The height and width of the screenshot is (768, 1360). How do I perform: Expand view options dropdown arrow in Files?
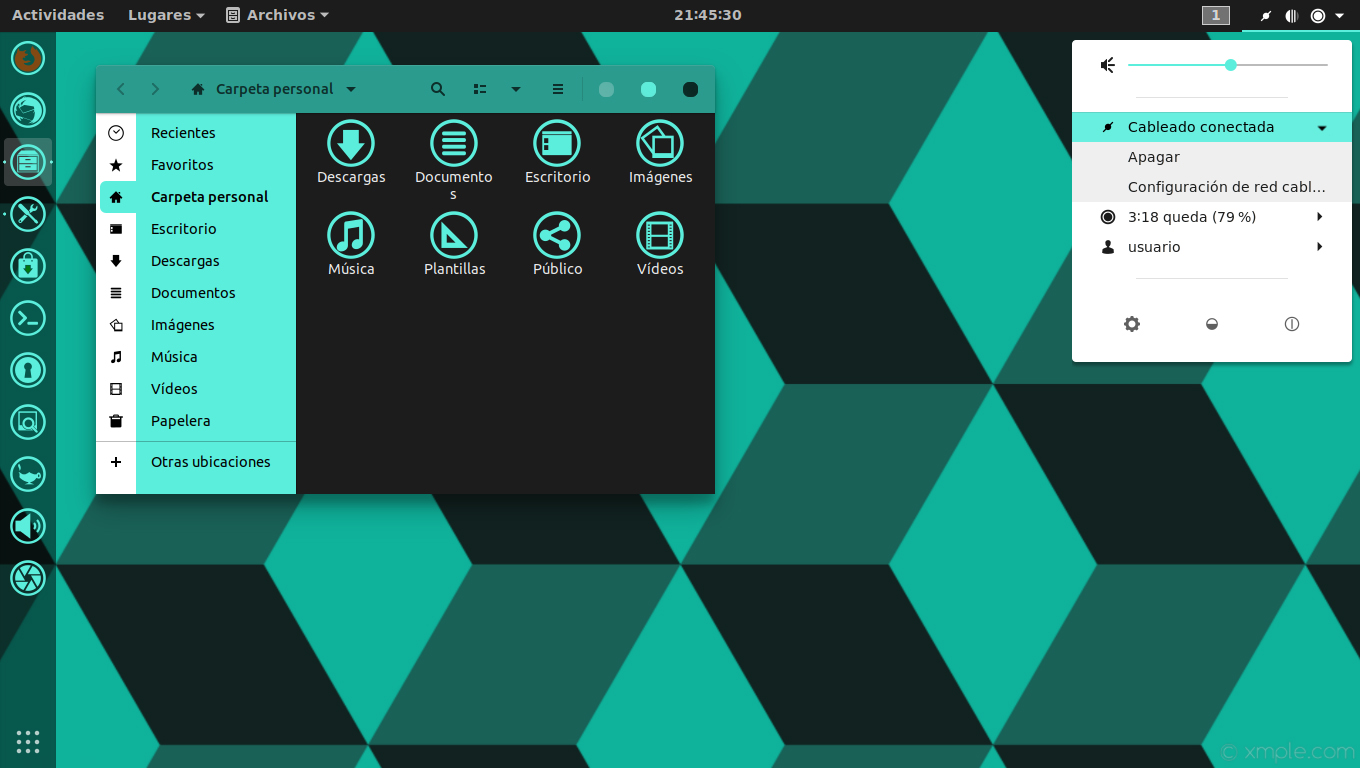516,89
